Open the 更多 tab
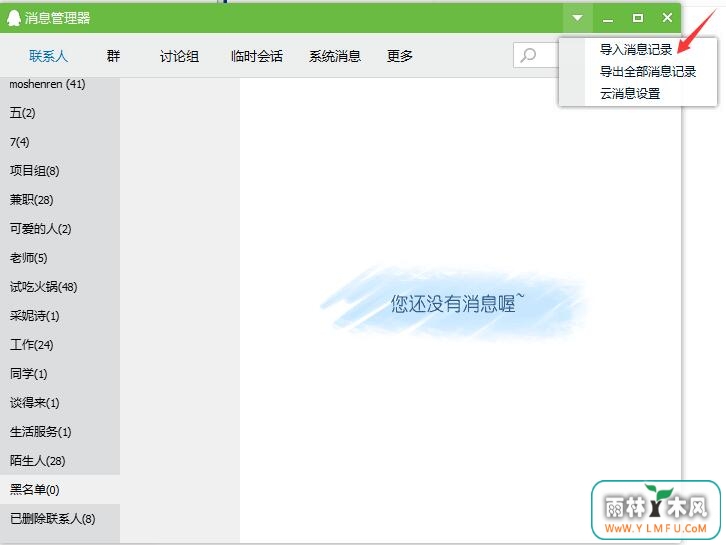Image resolution: width=726 pixels, height=545 pixels. (400, 56)
